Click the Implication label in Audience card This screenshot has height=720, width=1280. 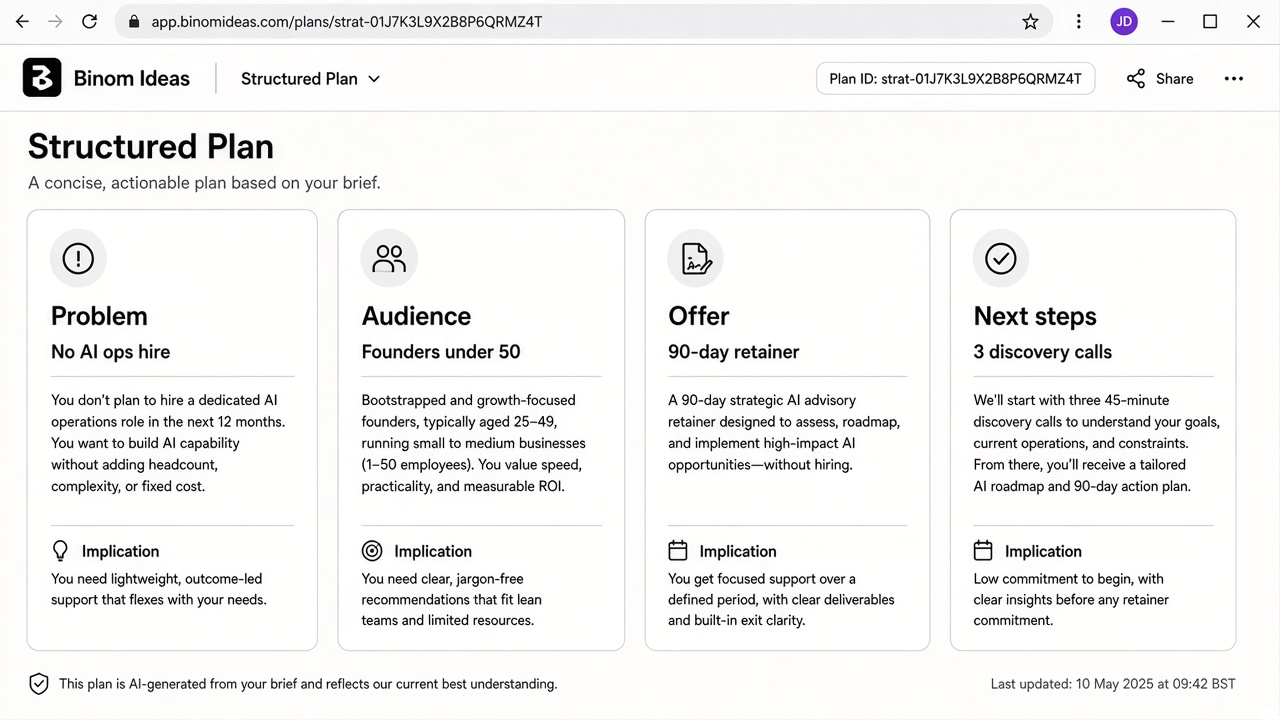433,551
